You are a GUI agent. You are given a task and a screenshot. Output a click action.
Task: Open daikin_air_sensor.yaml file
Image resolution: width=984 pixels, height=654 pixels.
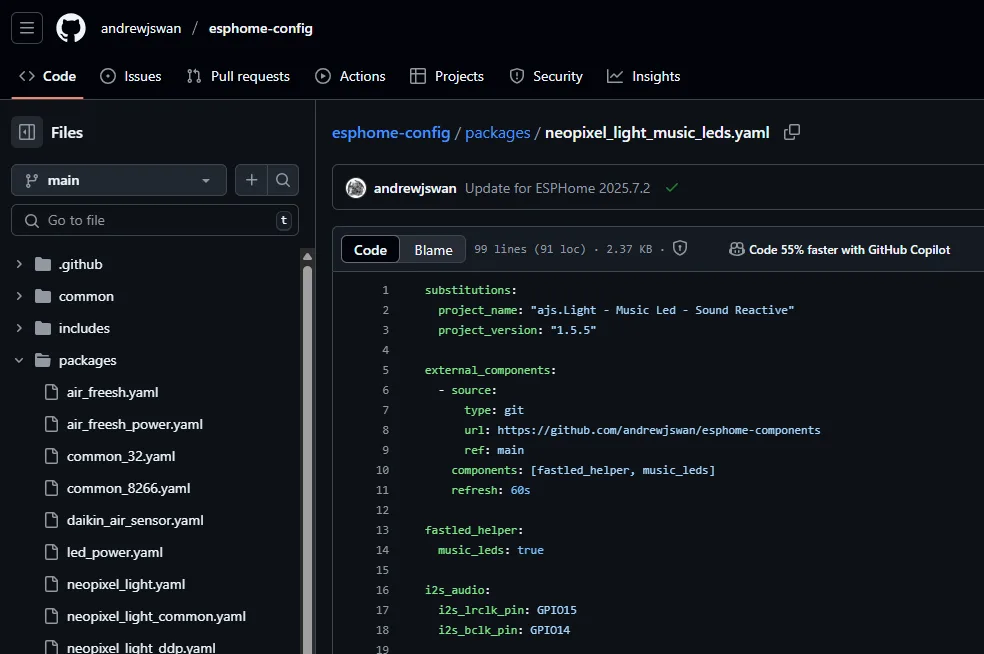tap(136, 520)
